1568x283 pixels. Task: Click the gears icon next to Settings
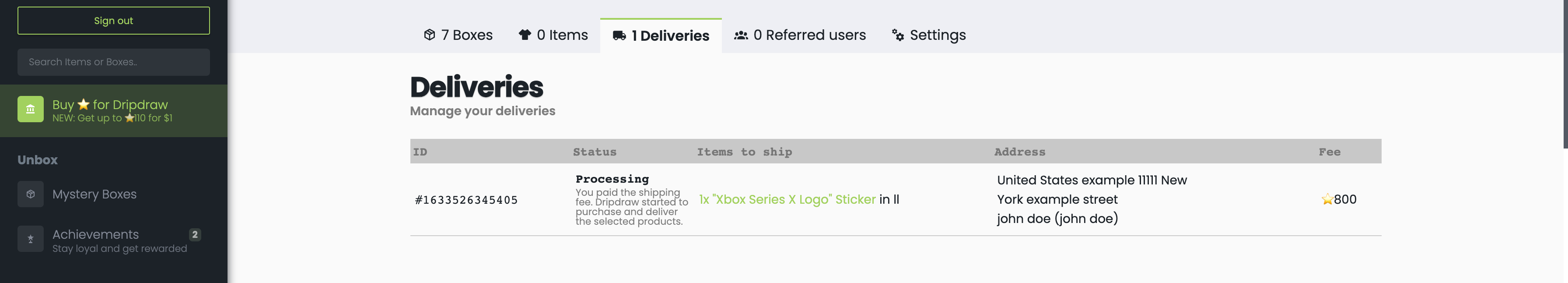click(x=898, y=35)
